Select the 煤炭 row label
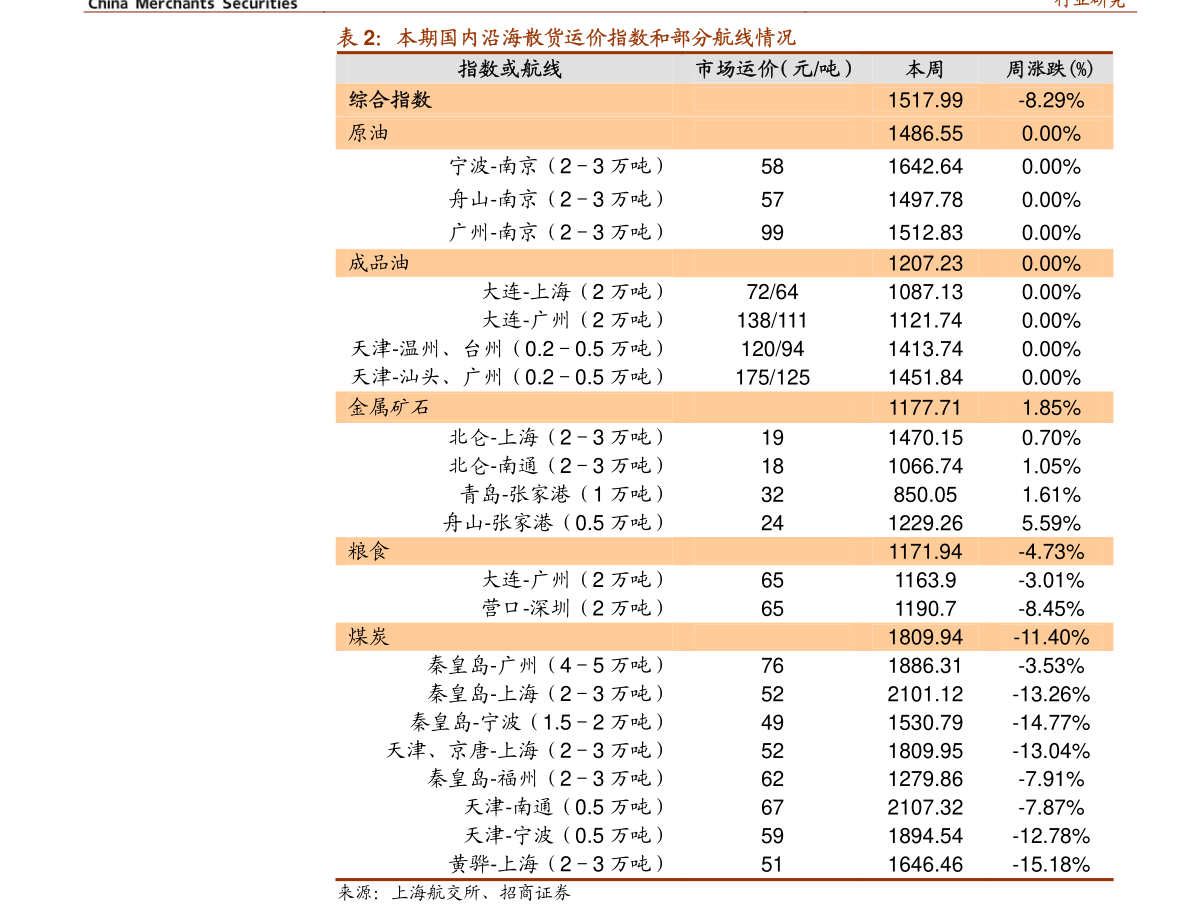The width and height of the screenshot is (1191, 923). click(x=368, y=636)
